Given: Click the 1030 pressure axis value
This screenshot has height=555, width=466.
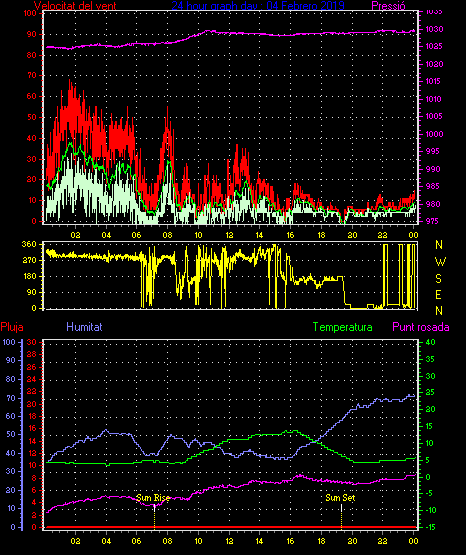Looking at the screenshot, I should (x=434, y=29).
